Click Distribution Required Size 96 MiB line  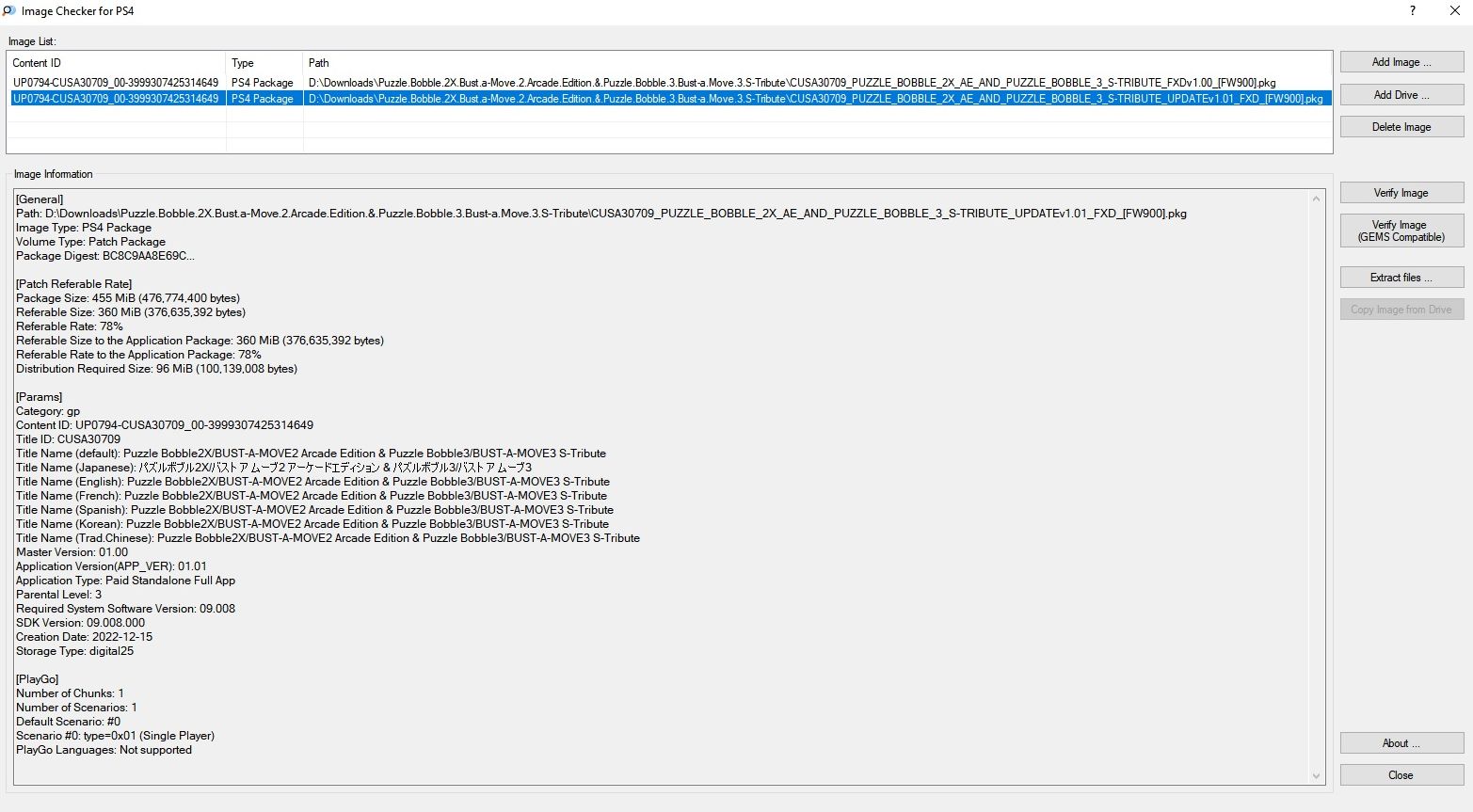pyautogui.click(x=156, y=369)
